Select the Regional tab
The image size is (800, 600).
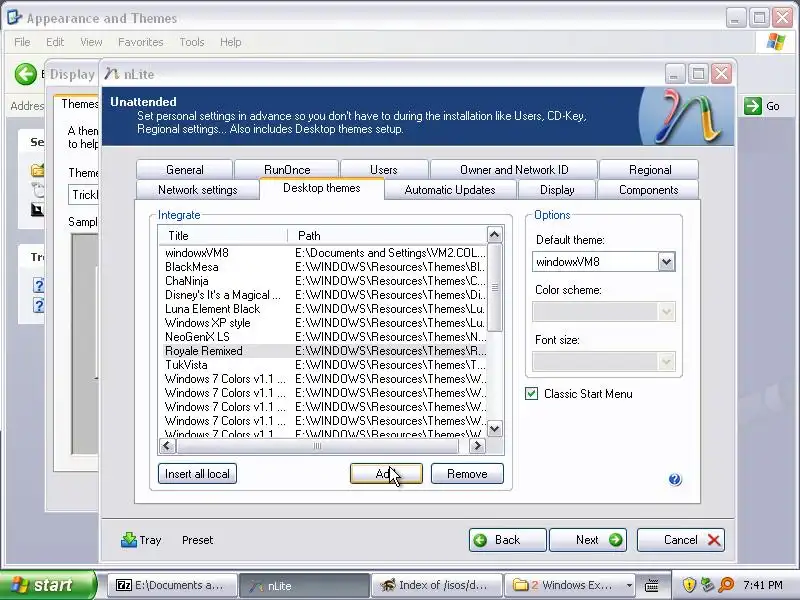pyautogui.click(x=649, y=170)
